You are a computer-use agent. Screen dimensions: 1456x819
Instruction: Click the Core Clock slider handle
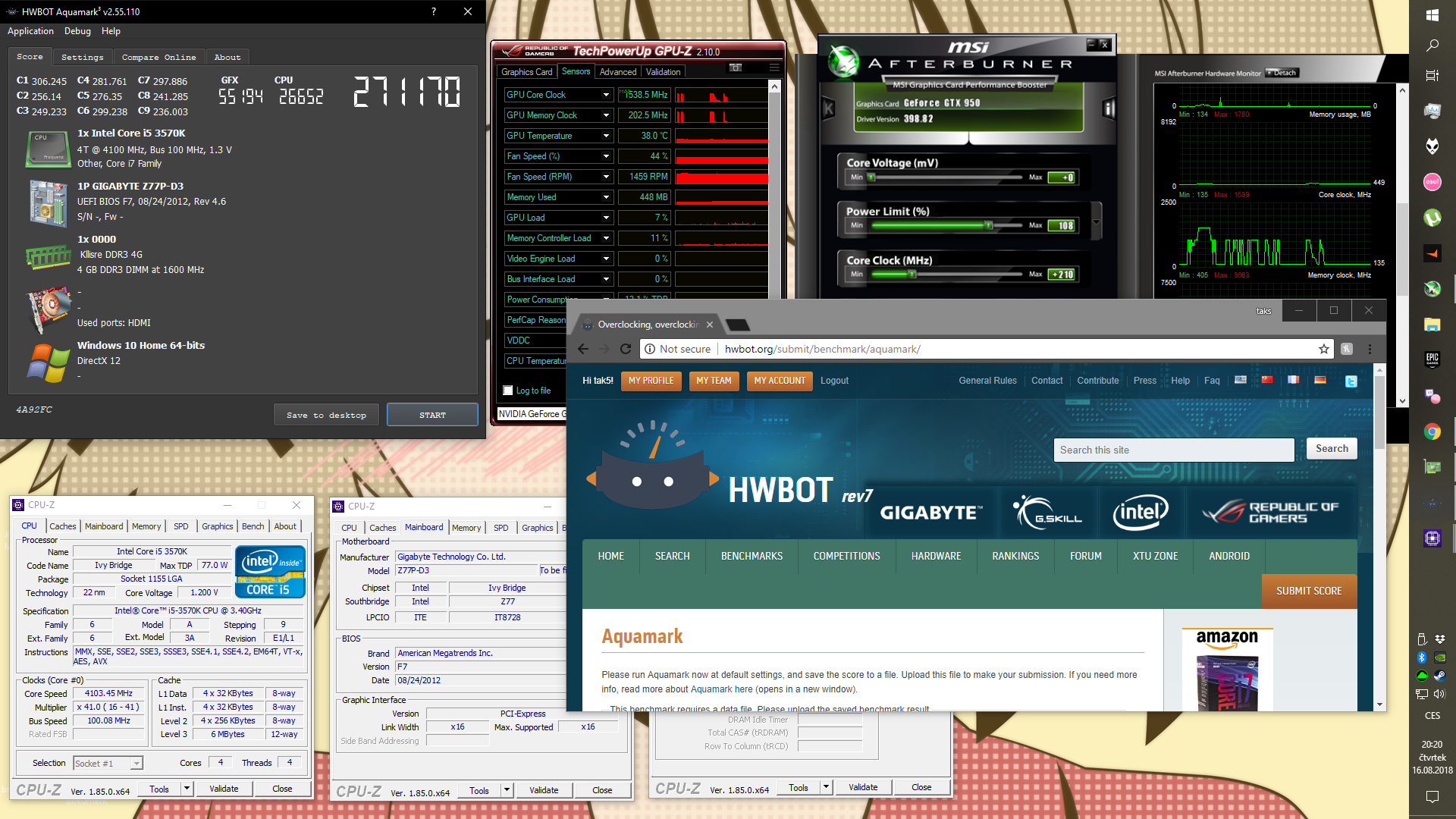click(912, 275)
